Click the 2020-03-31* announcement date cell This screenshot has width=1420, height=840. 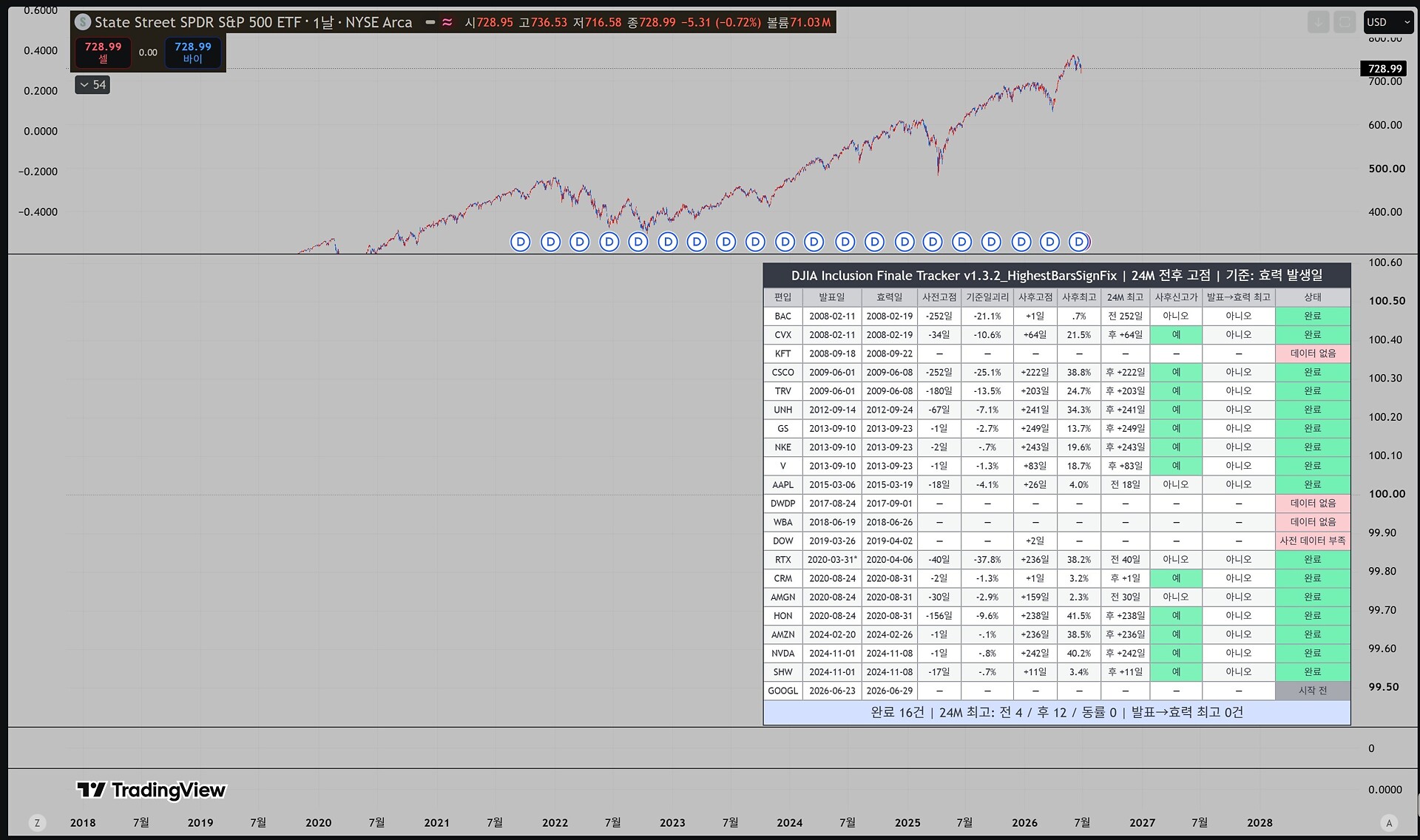[x=832, y=560]
